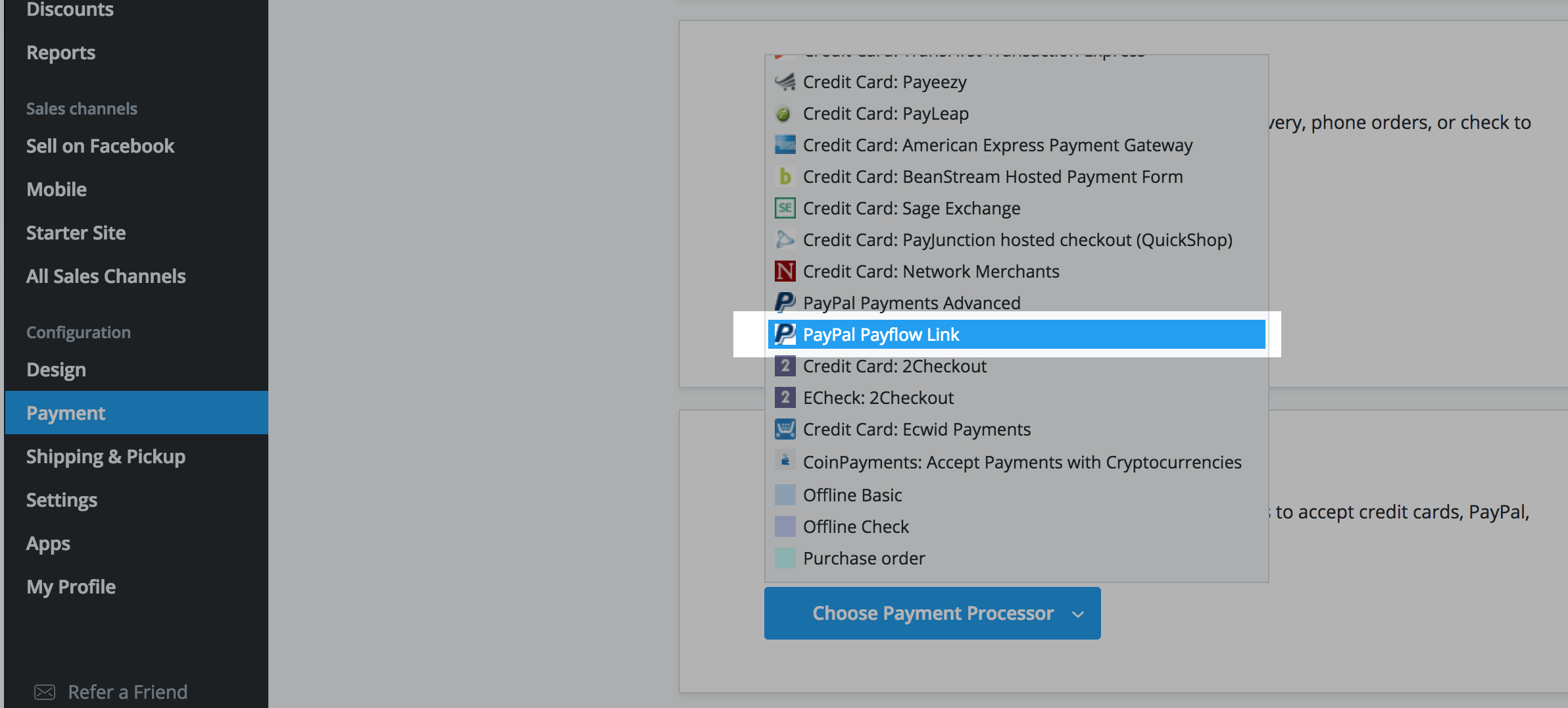
Task: Go to Sell on Facebook
Action: point(100,146)
